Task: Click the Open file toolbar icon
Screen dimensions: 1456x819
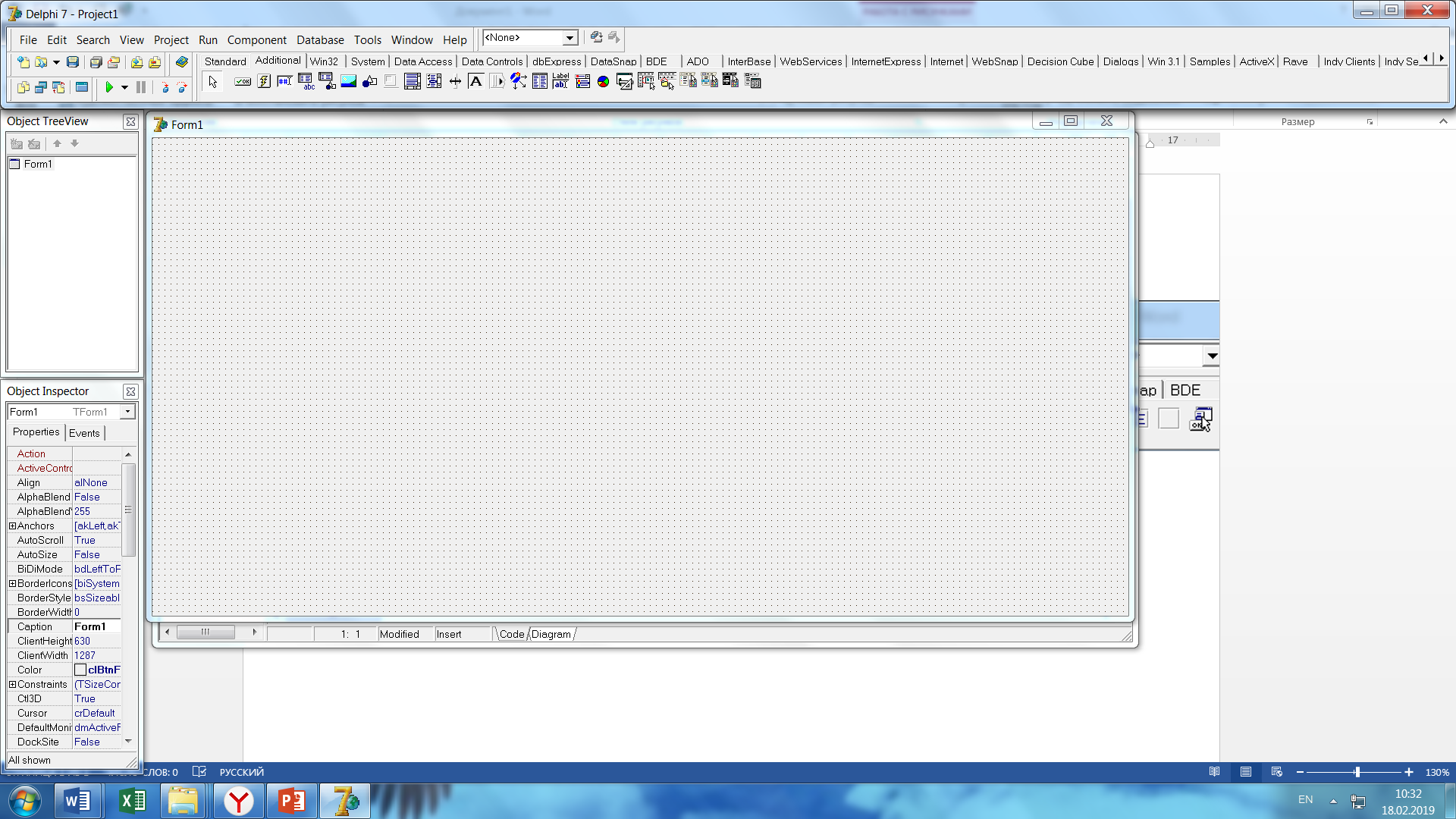Action: pos(41,62)
